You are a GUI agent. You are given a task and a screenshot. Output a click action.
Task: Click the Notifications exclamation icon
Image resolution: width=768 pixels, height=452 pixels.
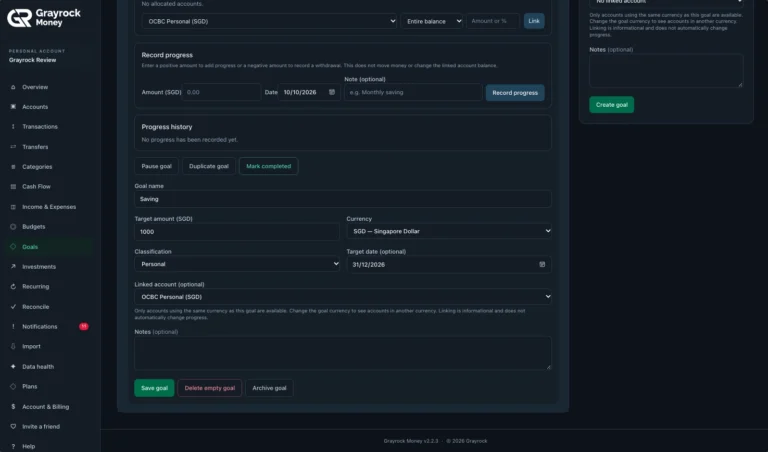click(x=13, y=327)
